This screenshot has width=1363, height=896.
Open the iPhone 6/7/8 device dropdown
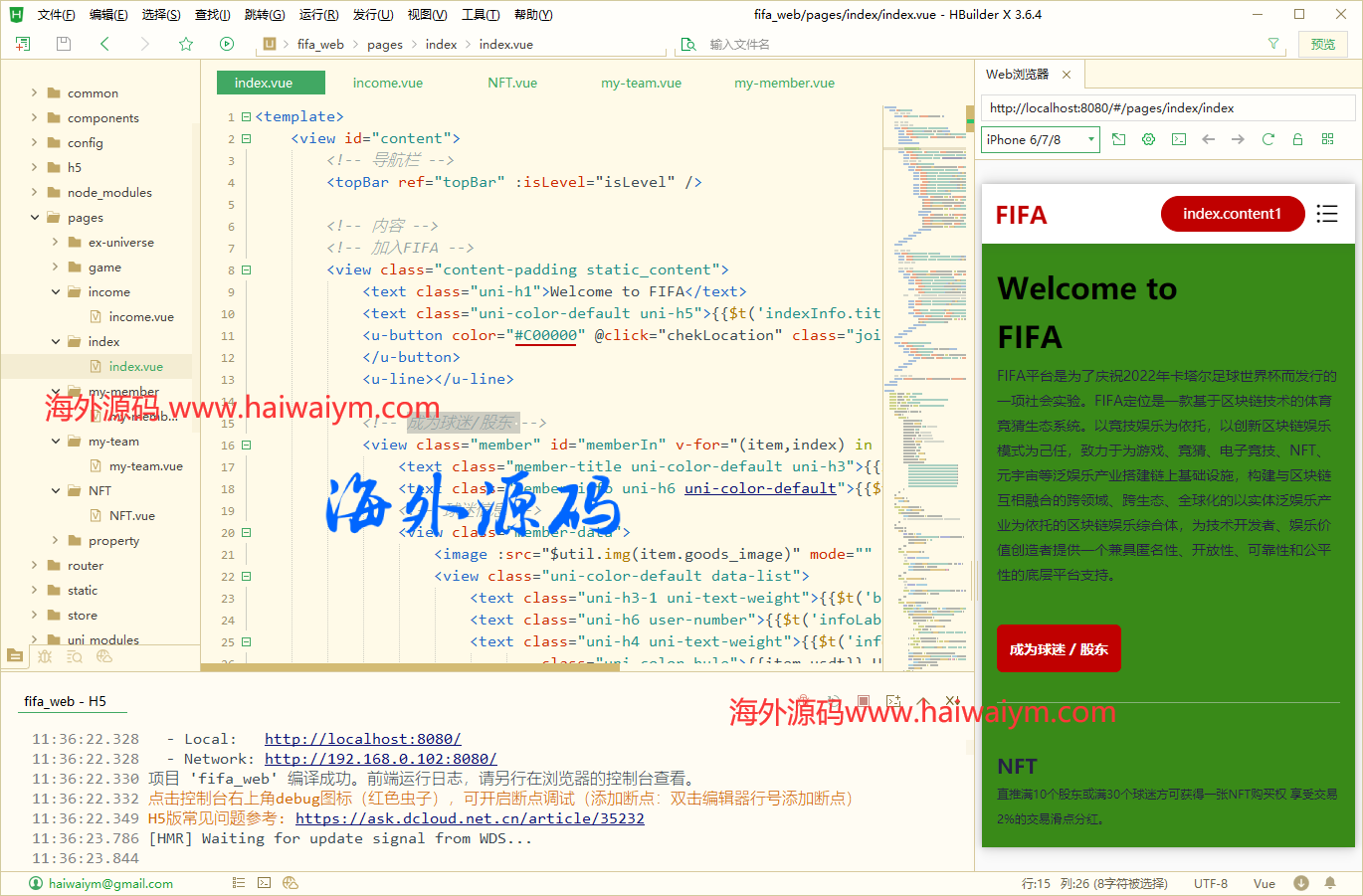click(1040, 139)
